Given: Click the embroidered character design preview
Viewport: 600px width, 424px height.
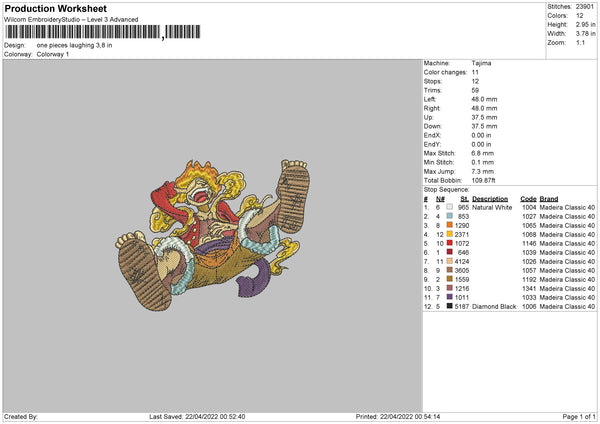Looking at the screenshot, I should [213, 235].
